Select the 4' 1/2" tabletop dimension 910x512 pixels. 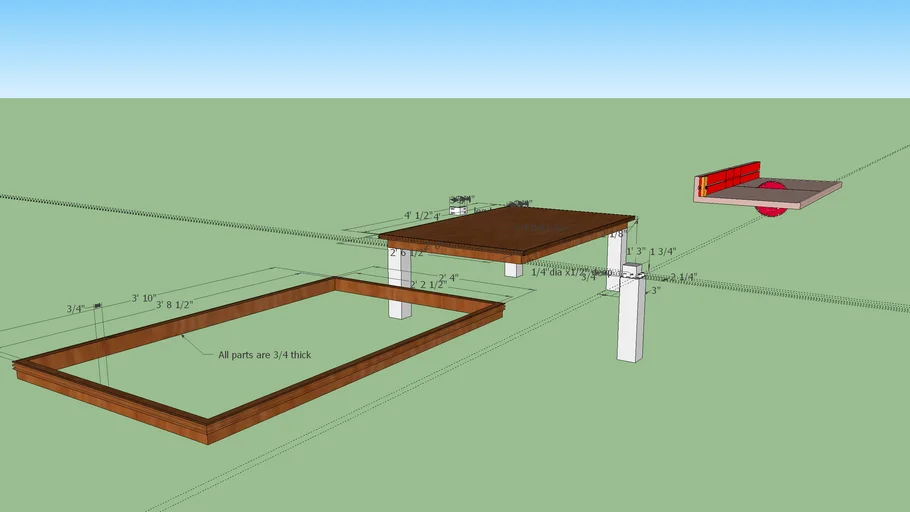tap(417, 215)
